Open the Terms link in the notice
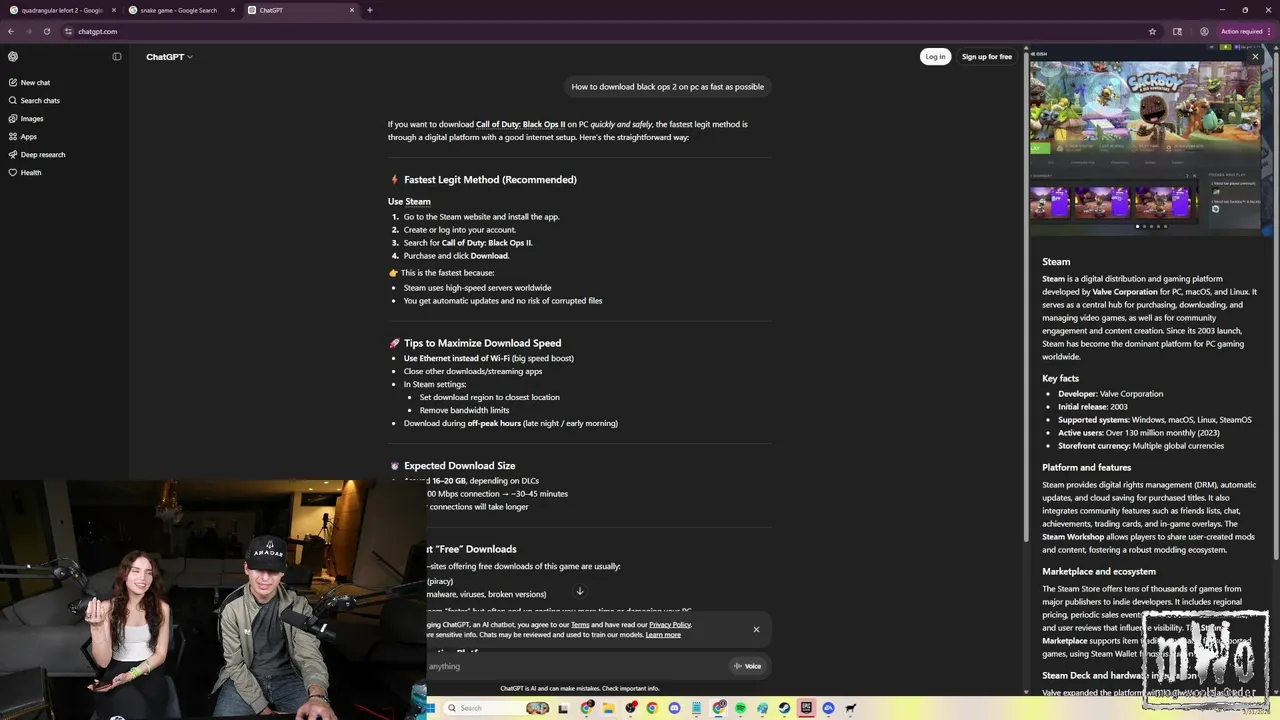Image resolution: width=1280 pixels, height=720 pixels. (x=580, y=624)
